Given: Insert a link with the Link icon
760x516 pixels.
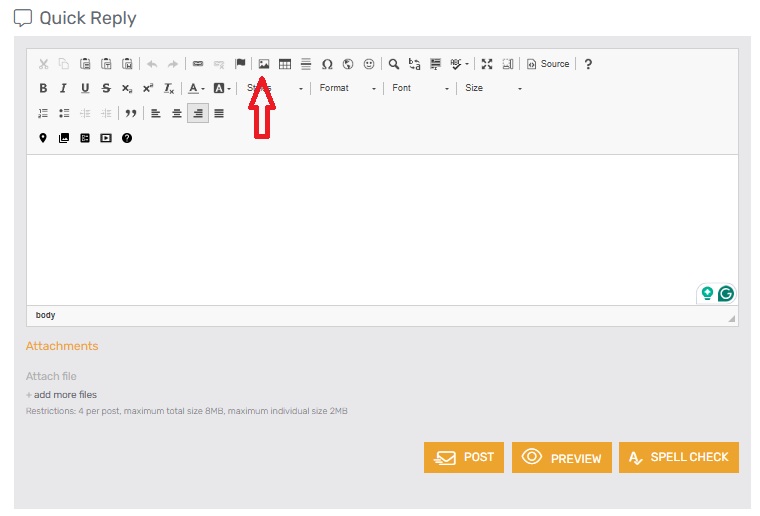Looking at the screenshot, I should (x=198, y=64).
